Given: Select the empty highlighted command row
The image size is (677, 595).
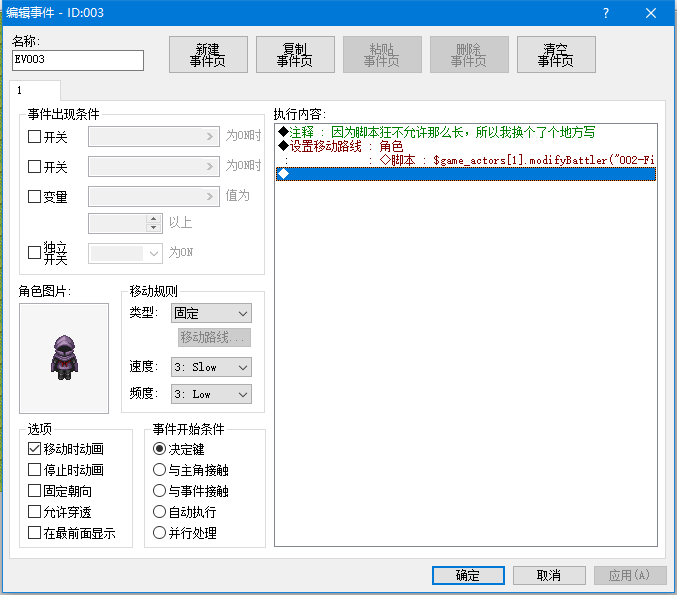Looking at the screenshot, I should click(x=466, y=174).
